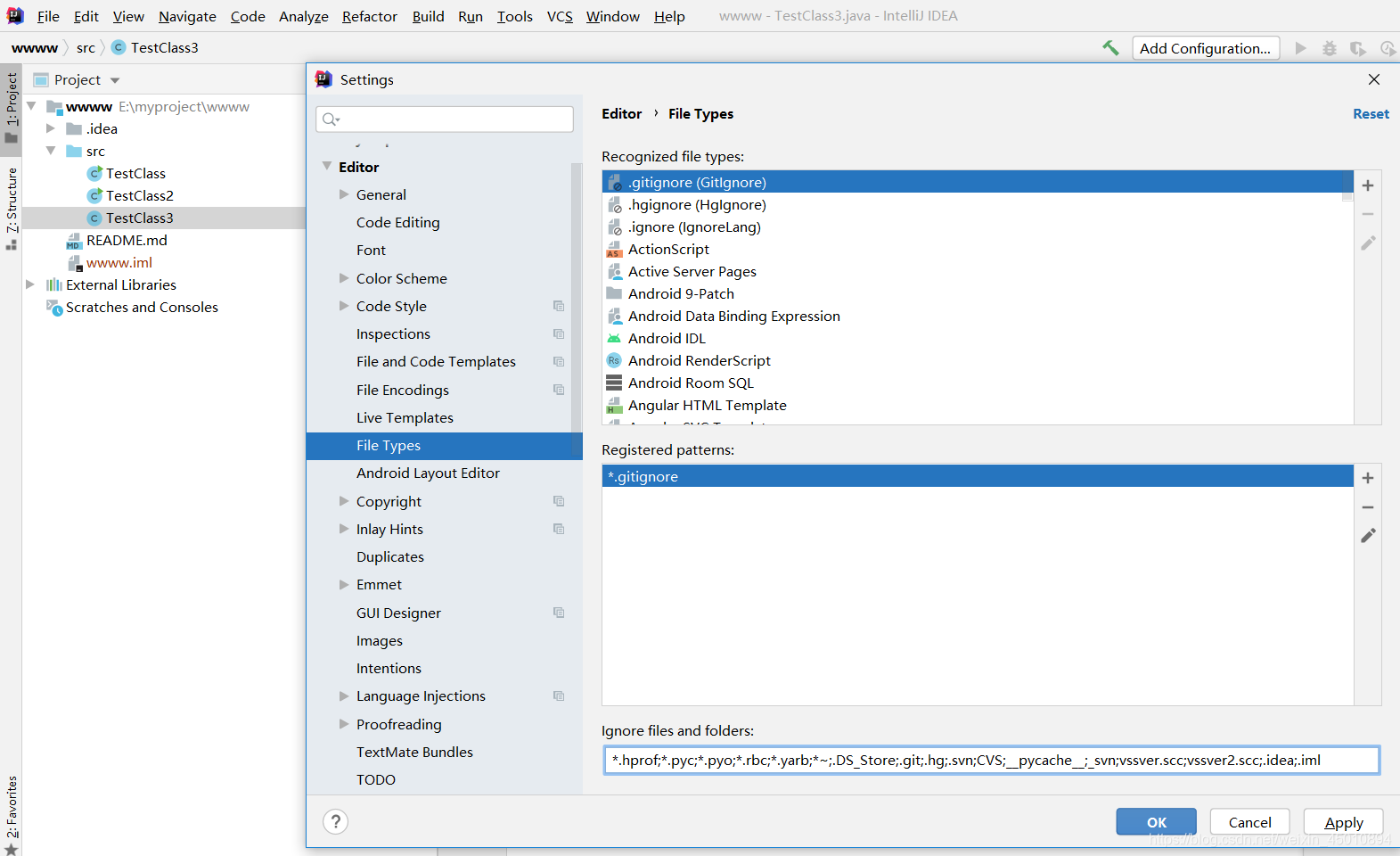This screenshot has height=856, width=1400.
Task: Click the Android Room SQL type icon
Action: pos(614,383)
